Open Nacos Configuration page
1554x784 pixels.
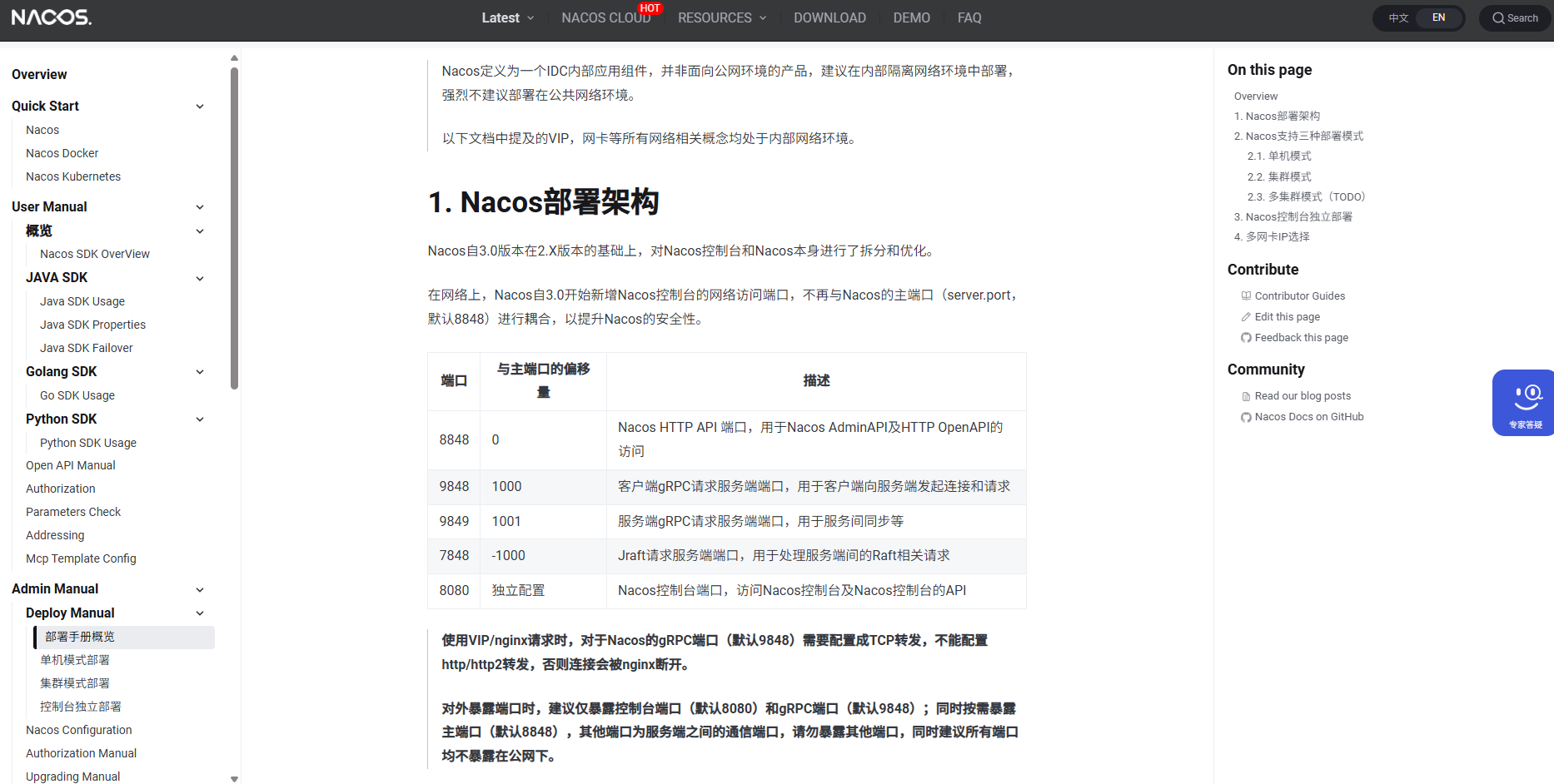(x=79, y=730)
